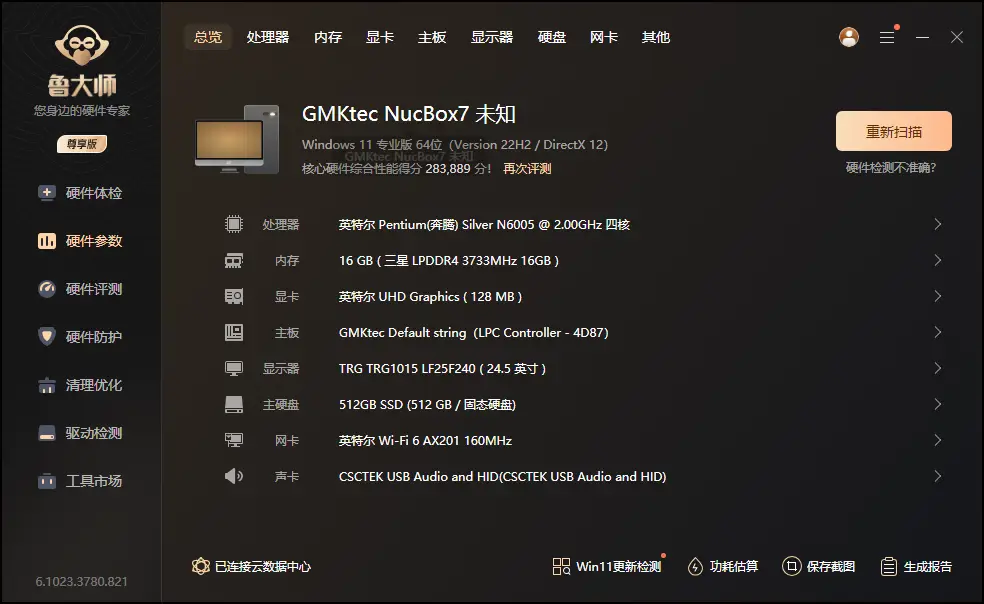Expand the 处理器 row chevron

tap(938, 224)
